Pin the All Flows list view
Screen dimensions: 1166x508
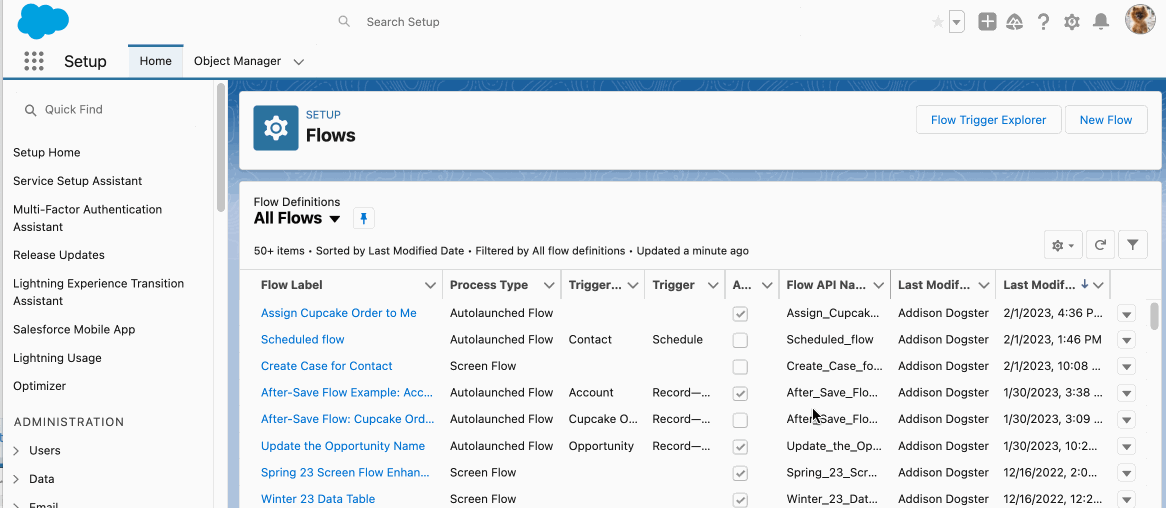(x=364, y=218)
